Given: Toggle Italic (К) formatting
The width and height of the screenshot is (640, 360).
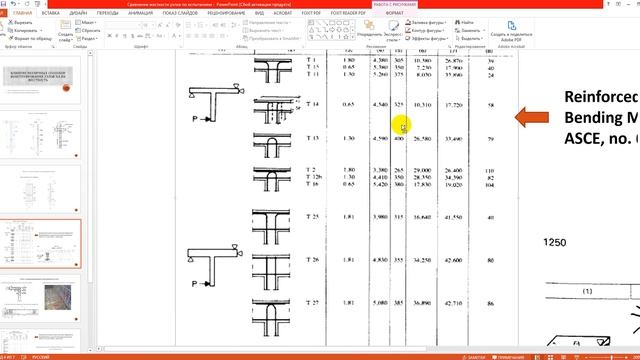Looking at the screenshot, I should click(x=117, y=36).
